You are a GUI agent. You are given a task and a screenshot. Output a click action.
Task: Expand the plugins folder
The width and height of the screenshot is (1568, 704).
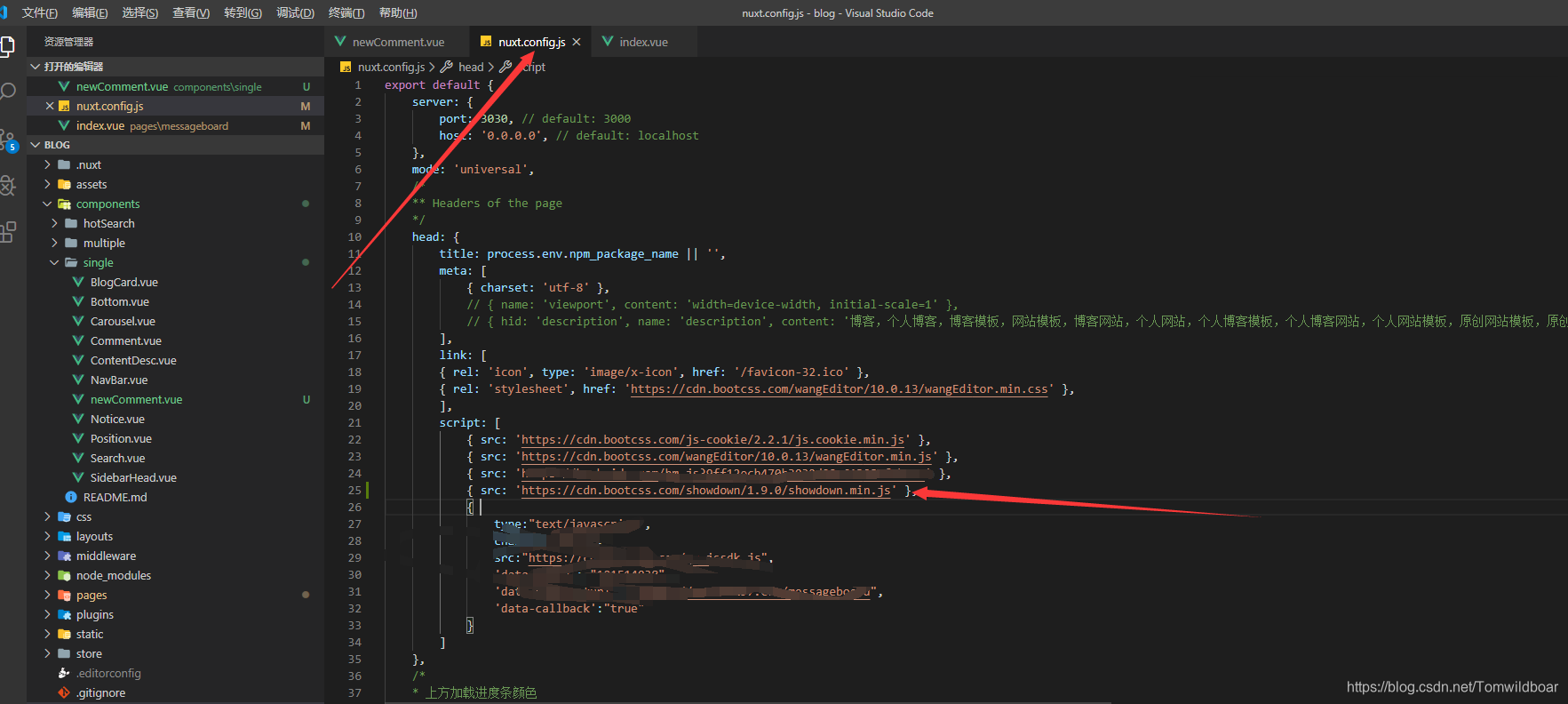click(x=47, y=614)
